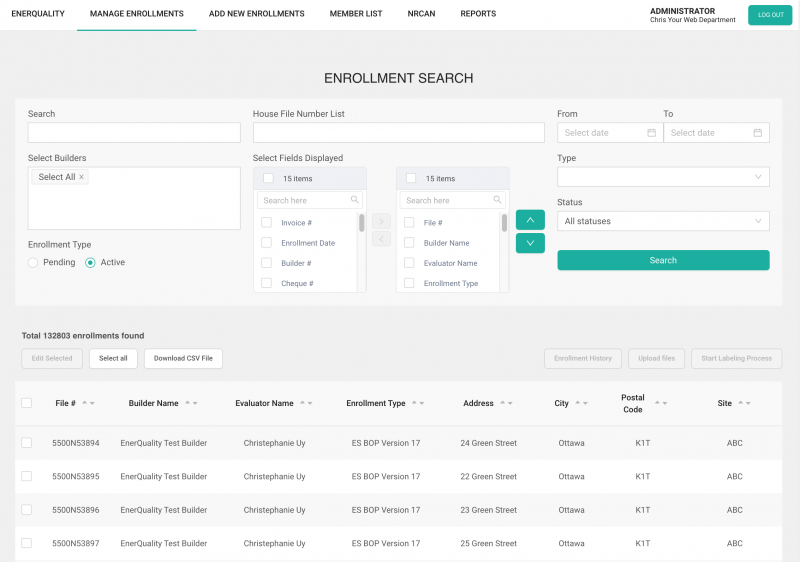The width and height of the screenshot is (800, 562).
Task: Sort Evaluator Name column ascending
Action: point(302,403)
